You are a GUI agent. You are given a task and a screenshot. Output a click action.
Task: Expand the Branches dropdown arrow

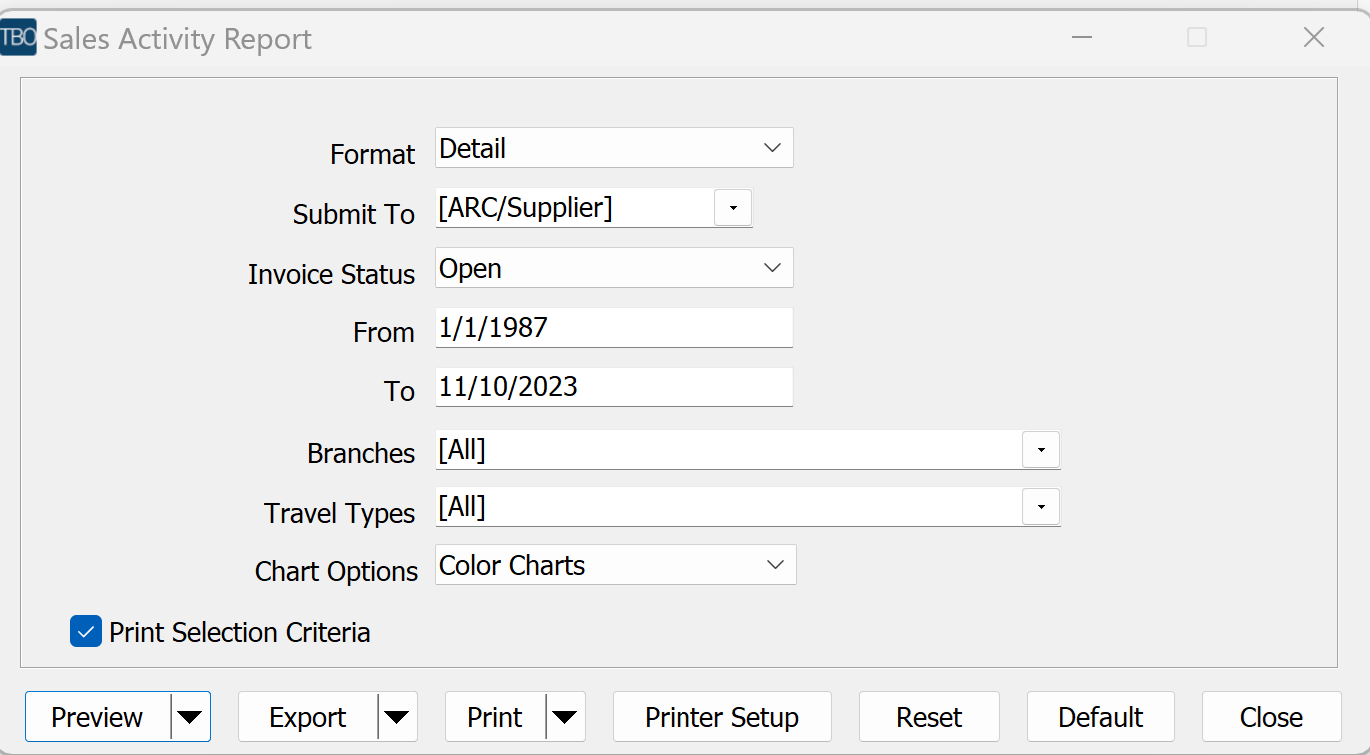tap(1041, 450)
